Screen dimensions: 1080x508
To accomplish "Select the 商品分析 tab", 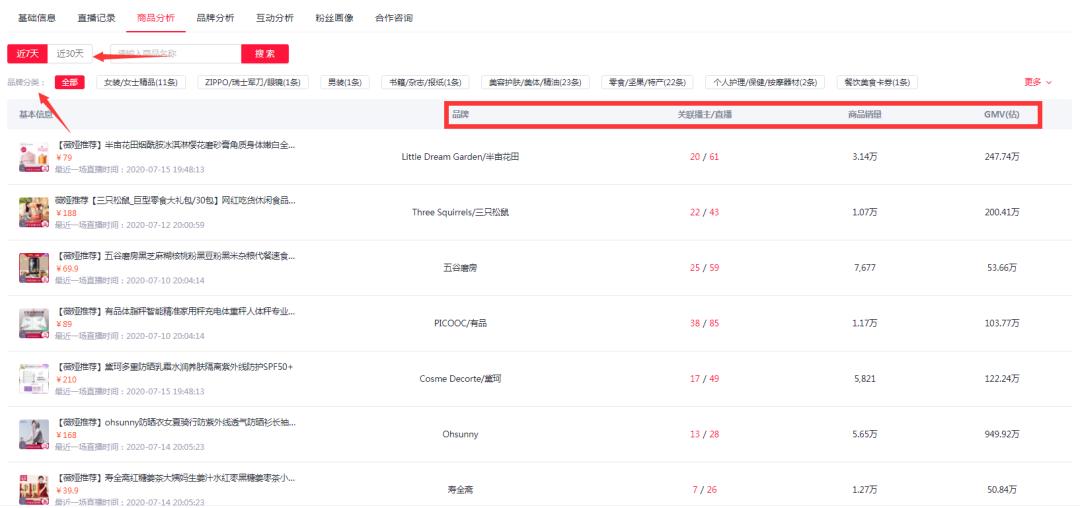I will [156, 18].
